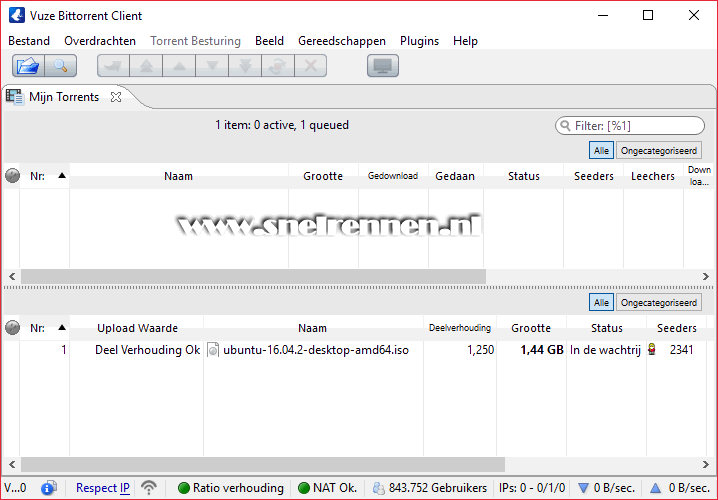Click the Deel Verhouding Ok cell

(147, 350)
